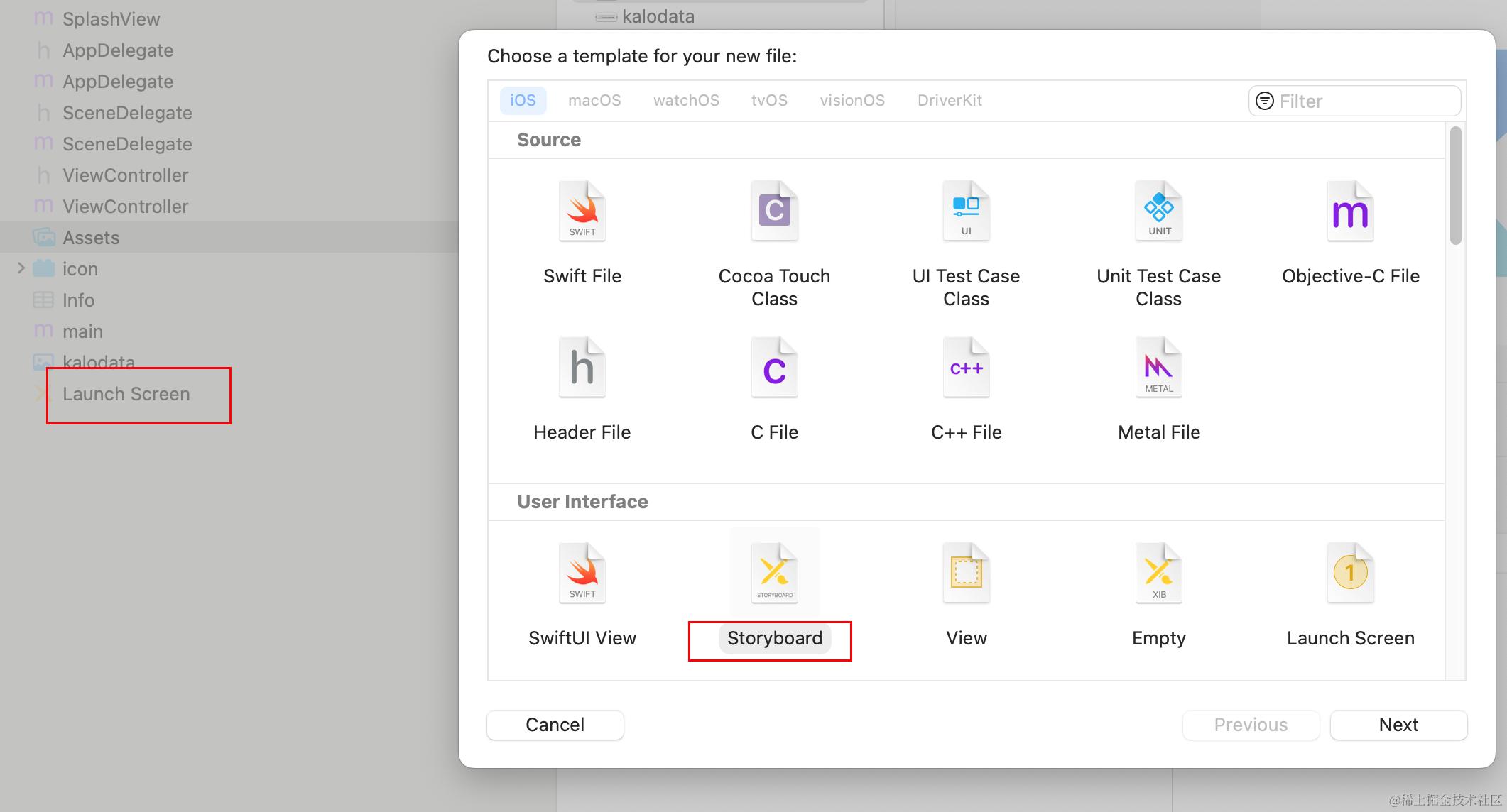Pick the Empty XIB template icon
This screenshot has height=812, width=1507.
pyautogui.click(x=1158, y=574)
